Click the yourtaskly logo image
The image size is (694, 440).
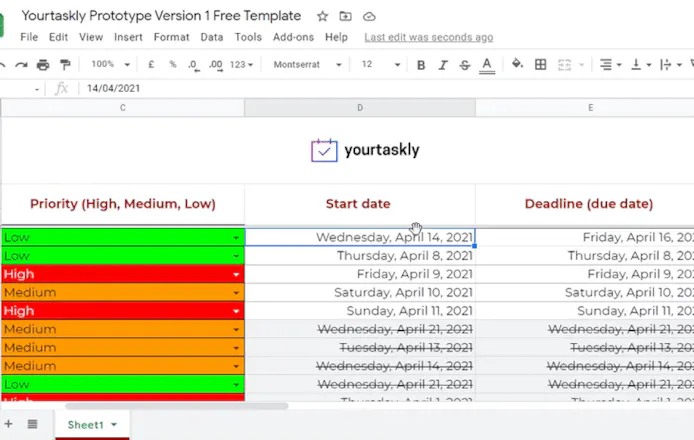(x=365, y=151)
